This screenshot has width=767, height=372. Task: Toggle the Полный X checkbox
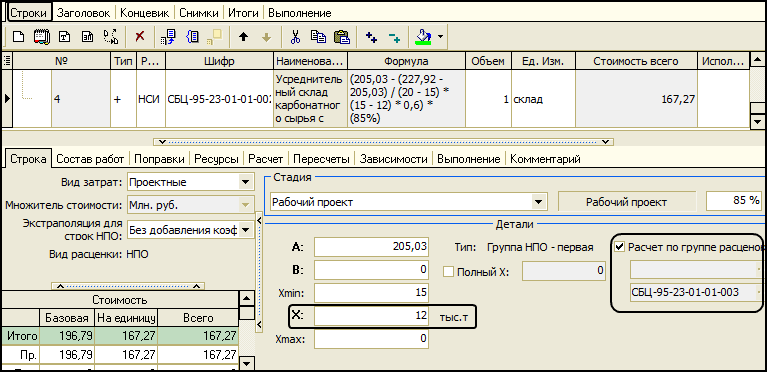point(448,272)
